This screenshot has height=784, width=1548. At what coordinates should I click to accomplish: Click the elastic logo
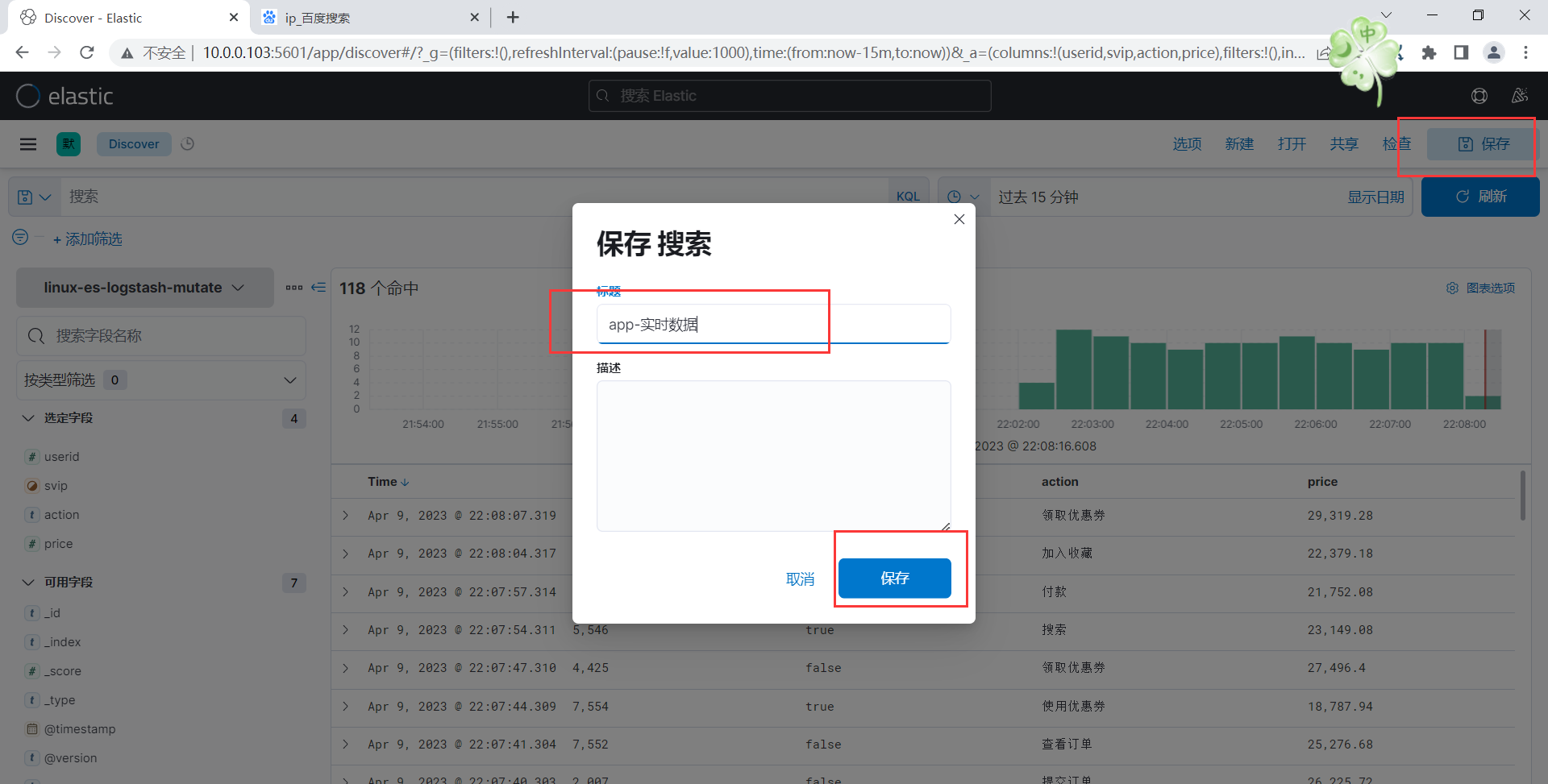pyautogui.click(x=64, y=96)
